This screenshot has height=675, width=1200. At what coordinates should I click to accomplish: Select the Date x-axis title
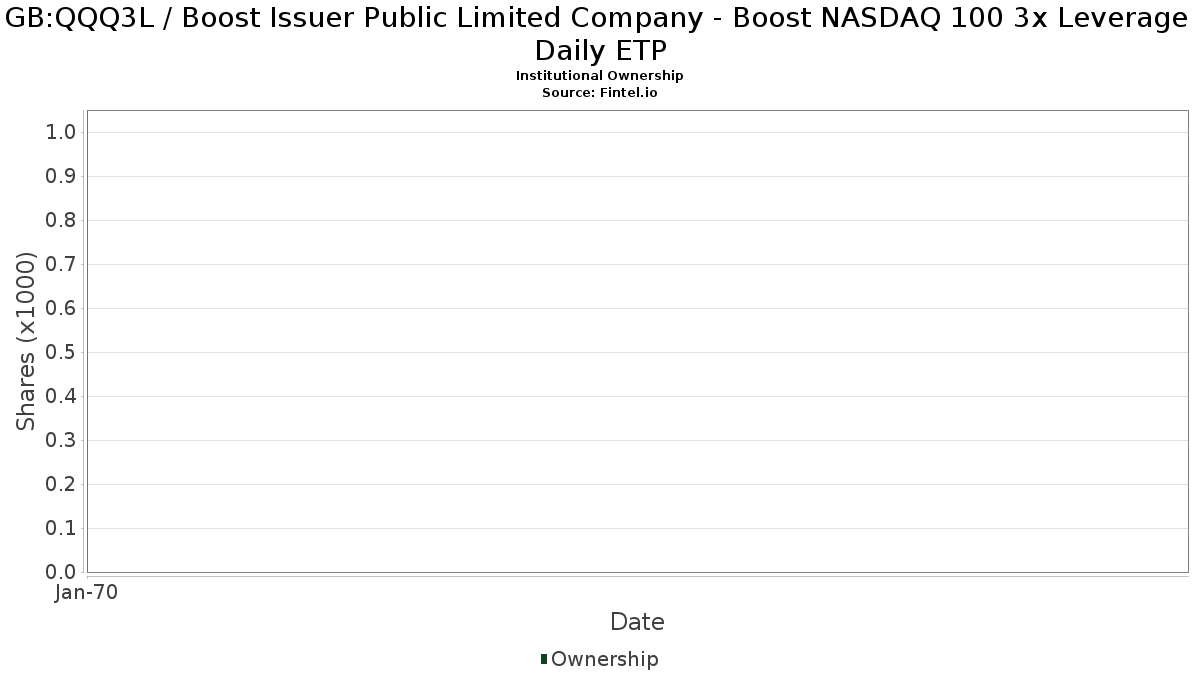(x=637, y=622)
